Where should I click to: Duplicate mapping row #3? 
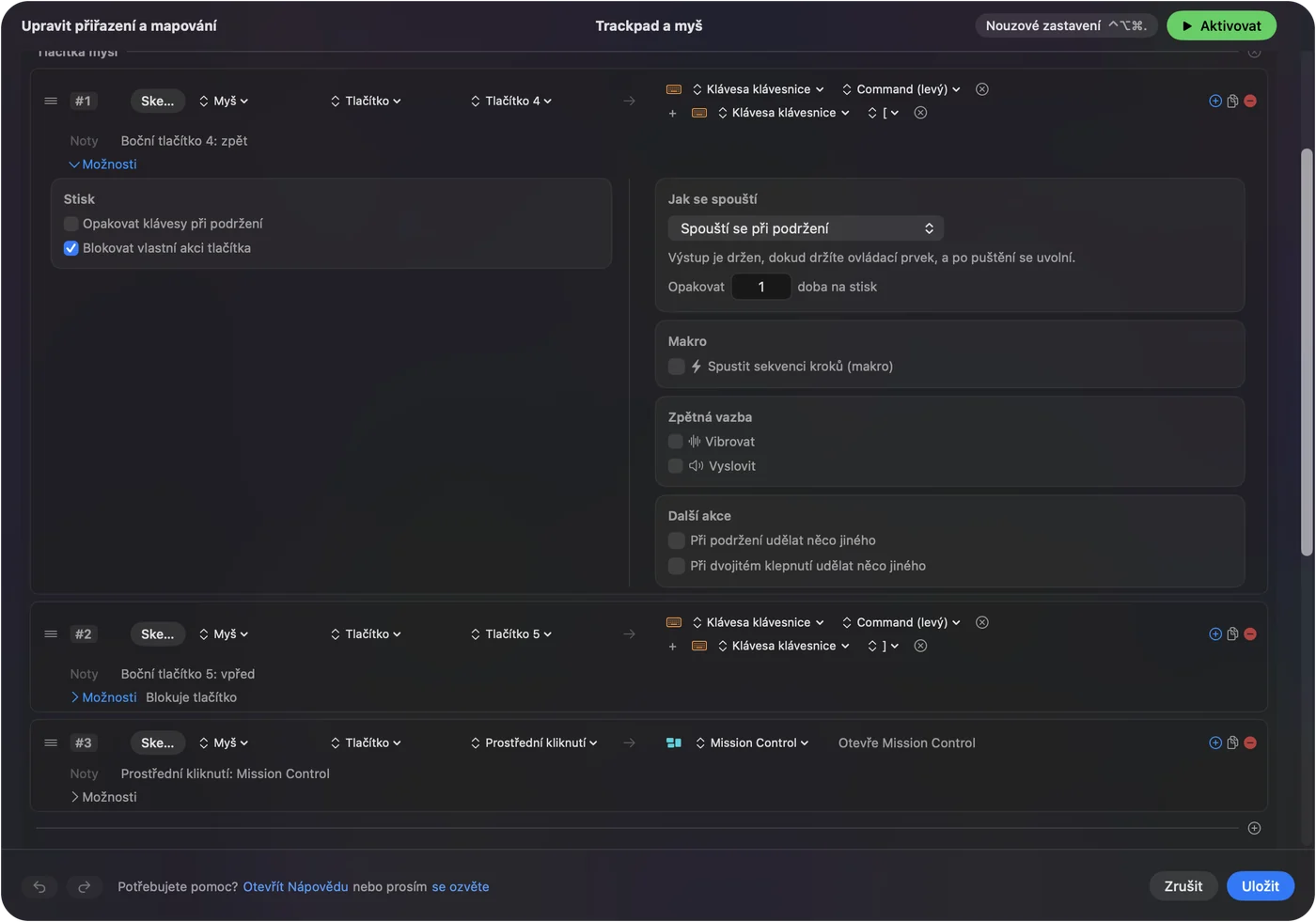click(1232, 742)
